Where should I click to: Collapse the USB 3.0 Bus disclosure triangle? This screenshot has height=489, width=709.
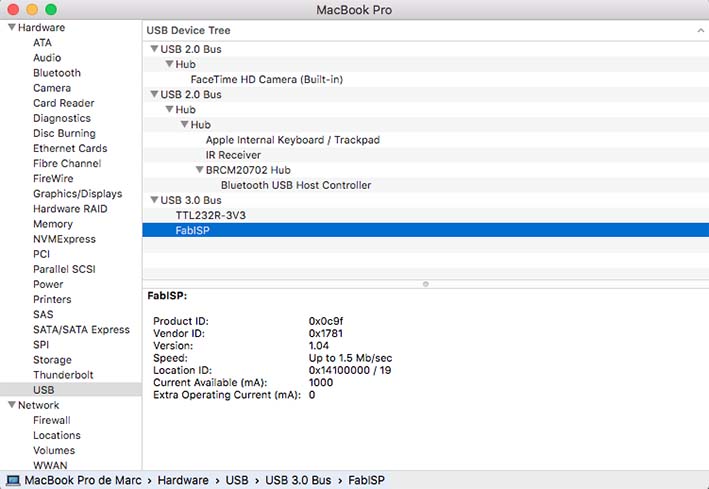154,199
